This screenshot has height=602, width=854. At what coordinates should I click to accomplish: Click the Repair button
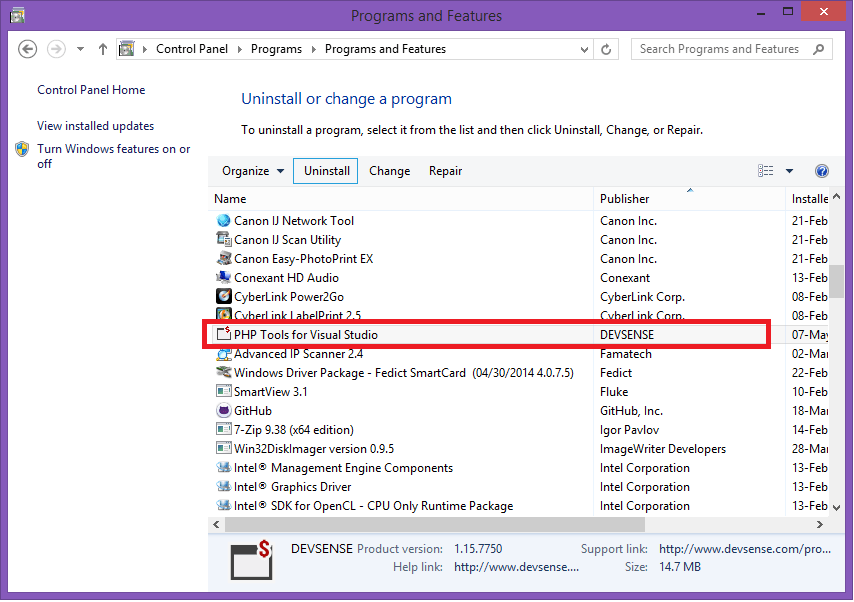(x=445, y=171)
